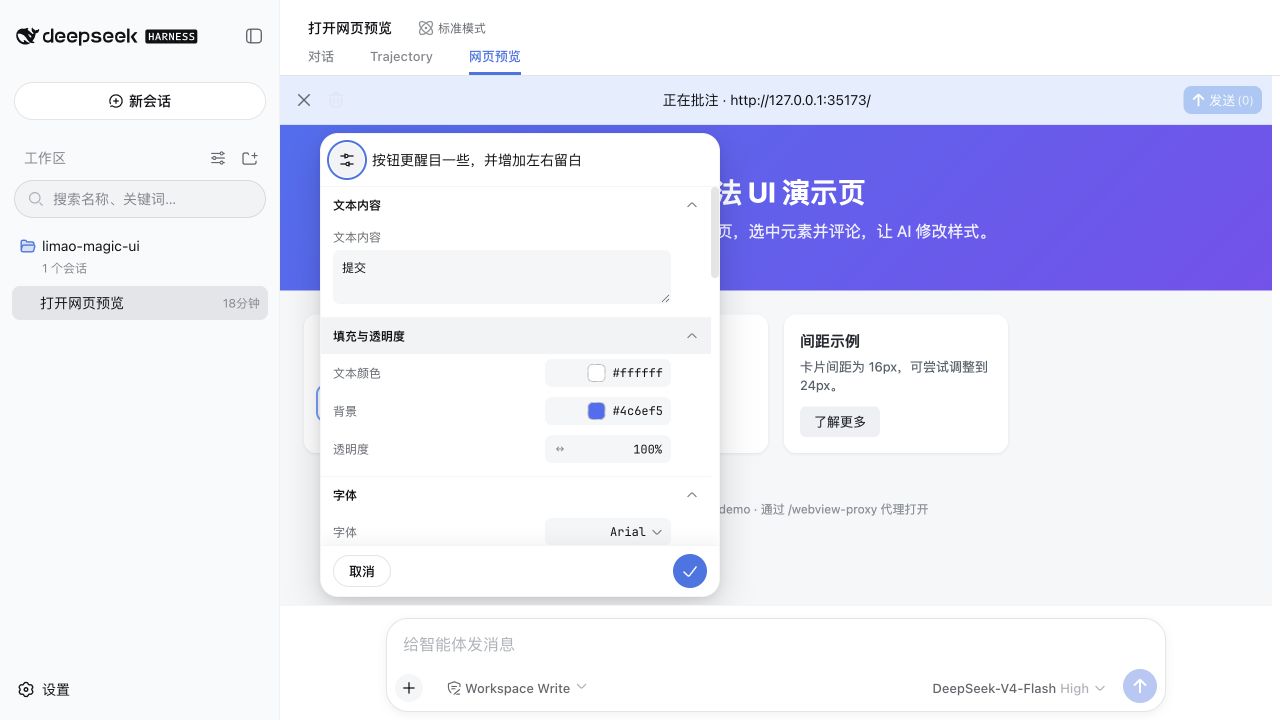Click the 1 个会话 count text
Screen dimensions: 1280x720
click(x=64, y=268)
